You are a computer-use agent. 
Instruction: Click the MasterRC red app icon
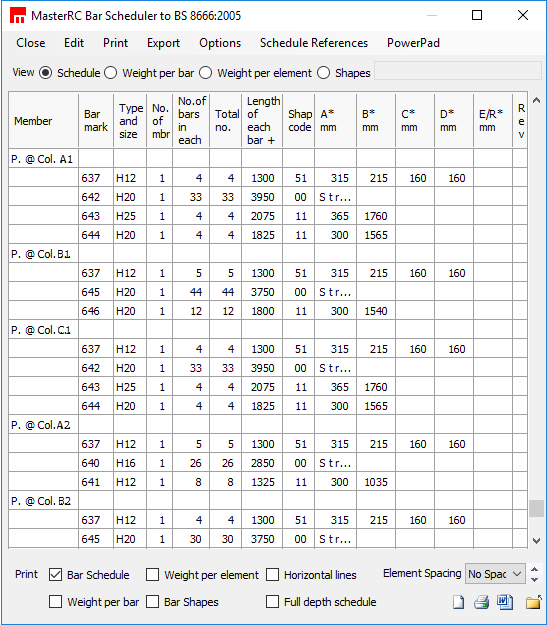coord(18,16)
